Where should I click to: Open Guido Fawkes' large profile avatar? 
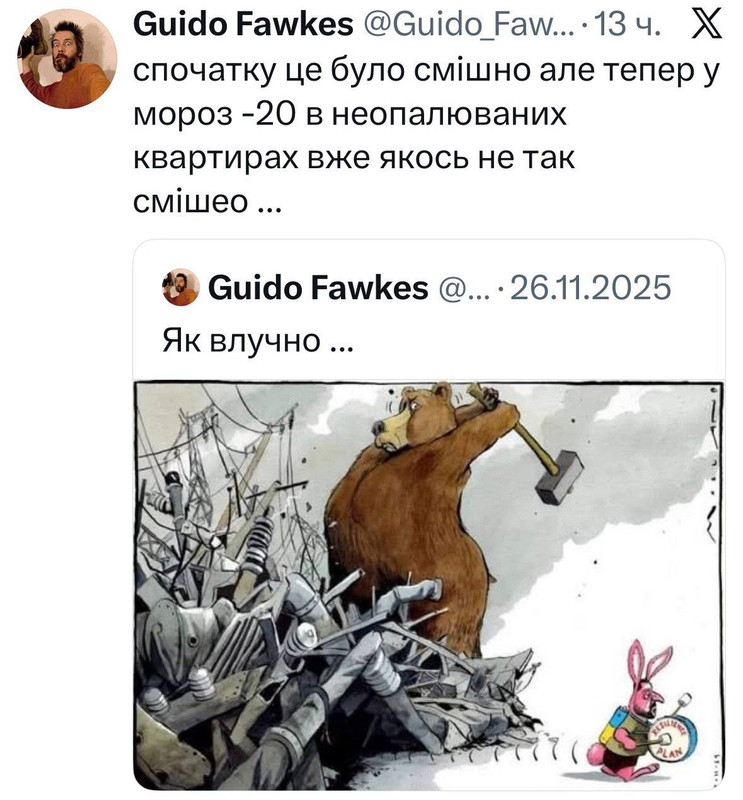click(x=67, y=59)
